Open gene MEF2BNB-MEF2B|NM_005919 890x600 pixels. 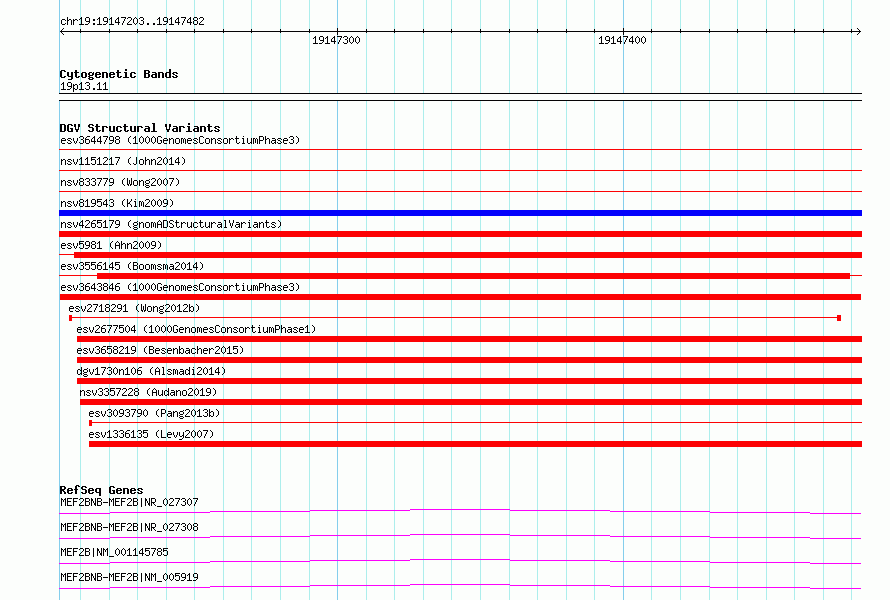pos(129,577)
